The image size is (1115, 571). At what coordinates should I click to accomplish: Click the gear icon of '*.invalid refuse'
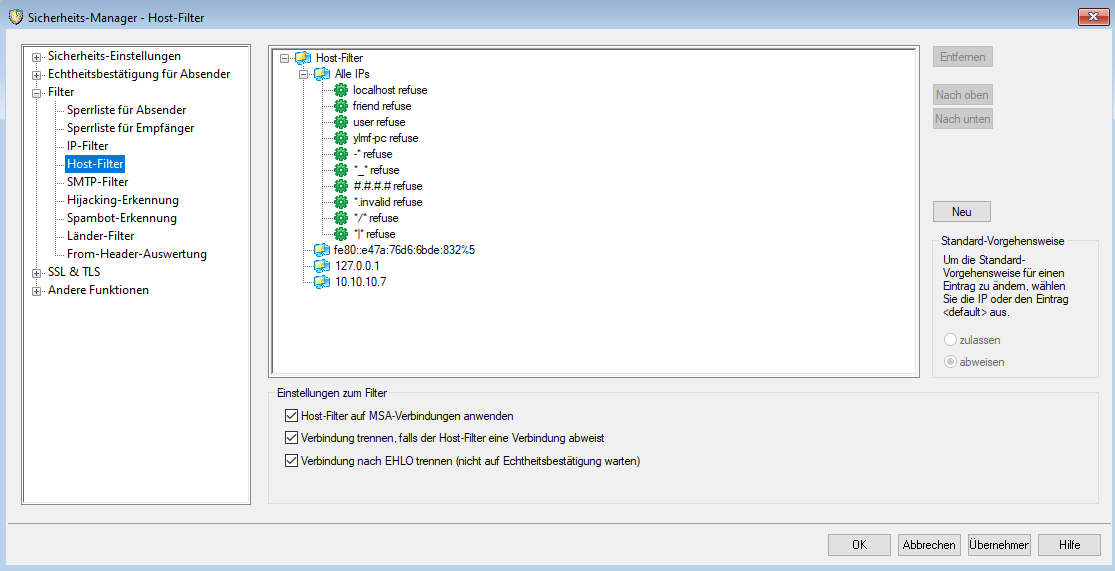[341, 202]
